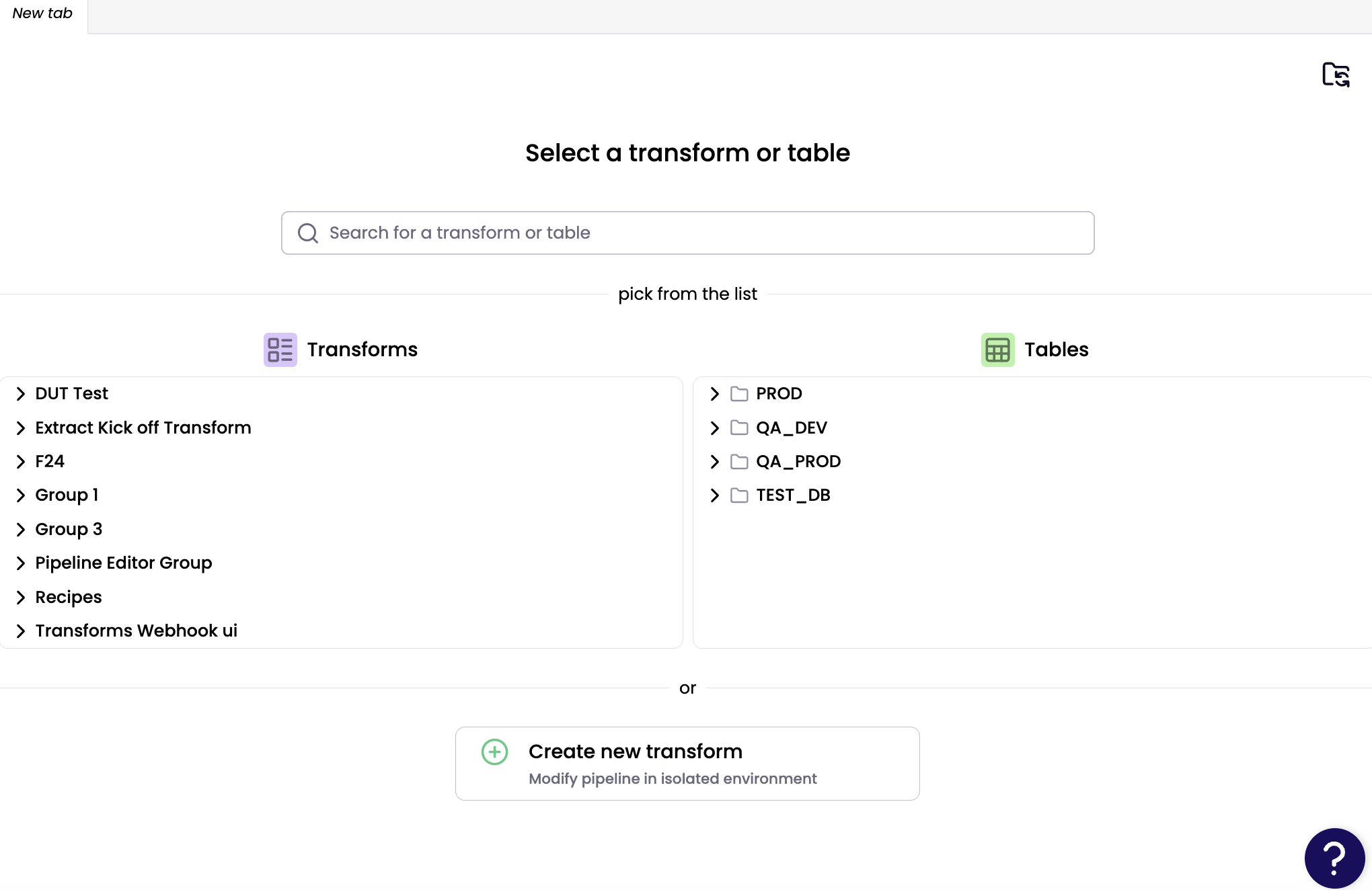Viewport: 1372px width, 890px height.
Task: Expand the QA_PROD folder chevron
Action: point(715,462)
